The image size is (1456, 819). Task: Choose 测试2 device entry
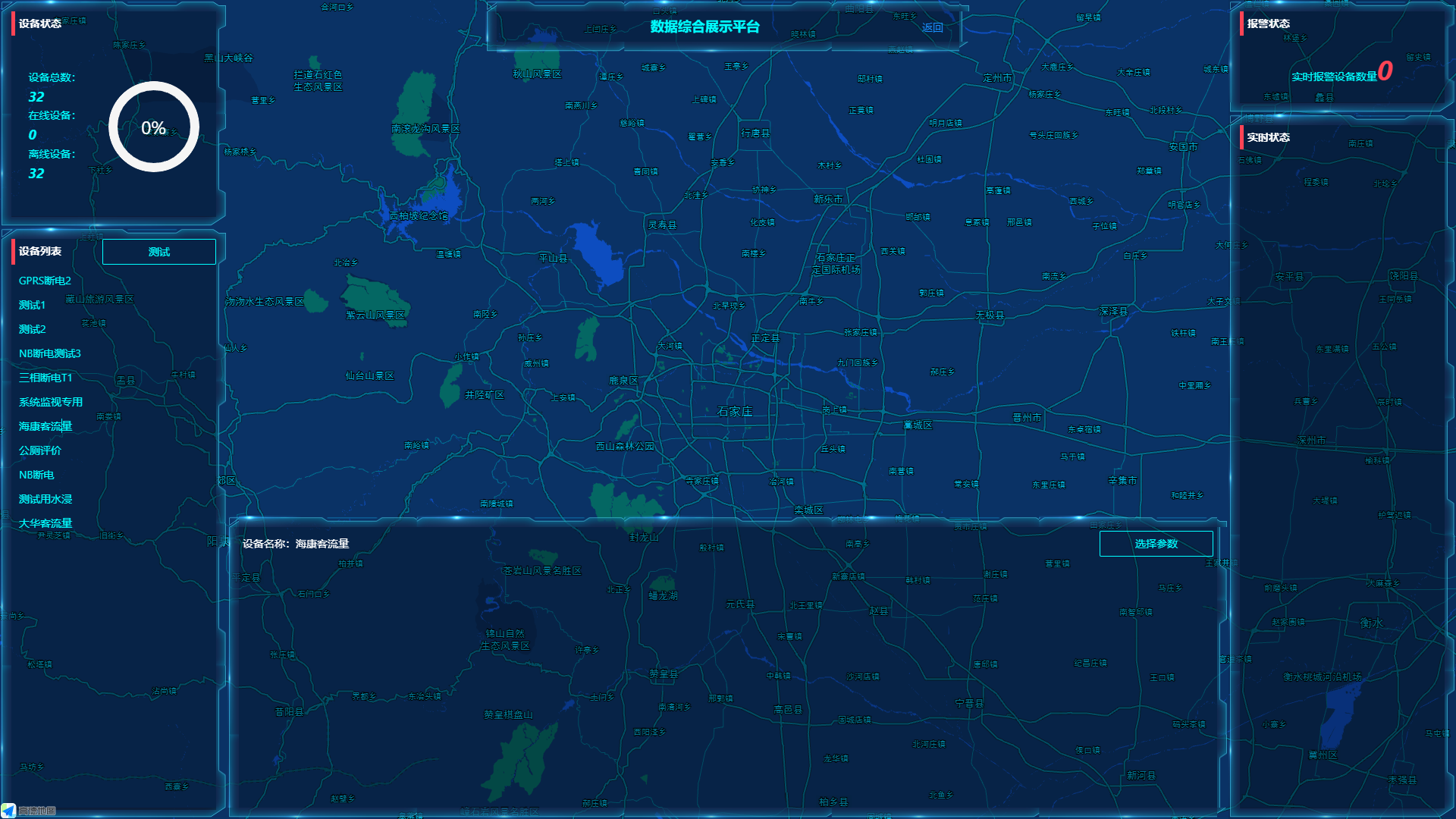pyautogui.click(x=32, y=329)
